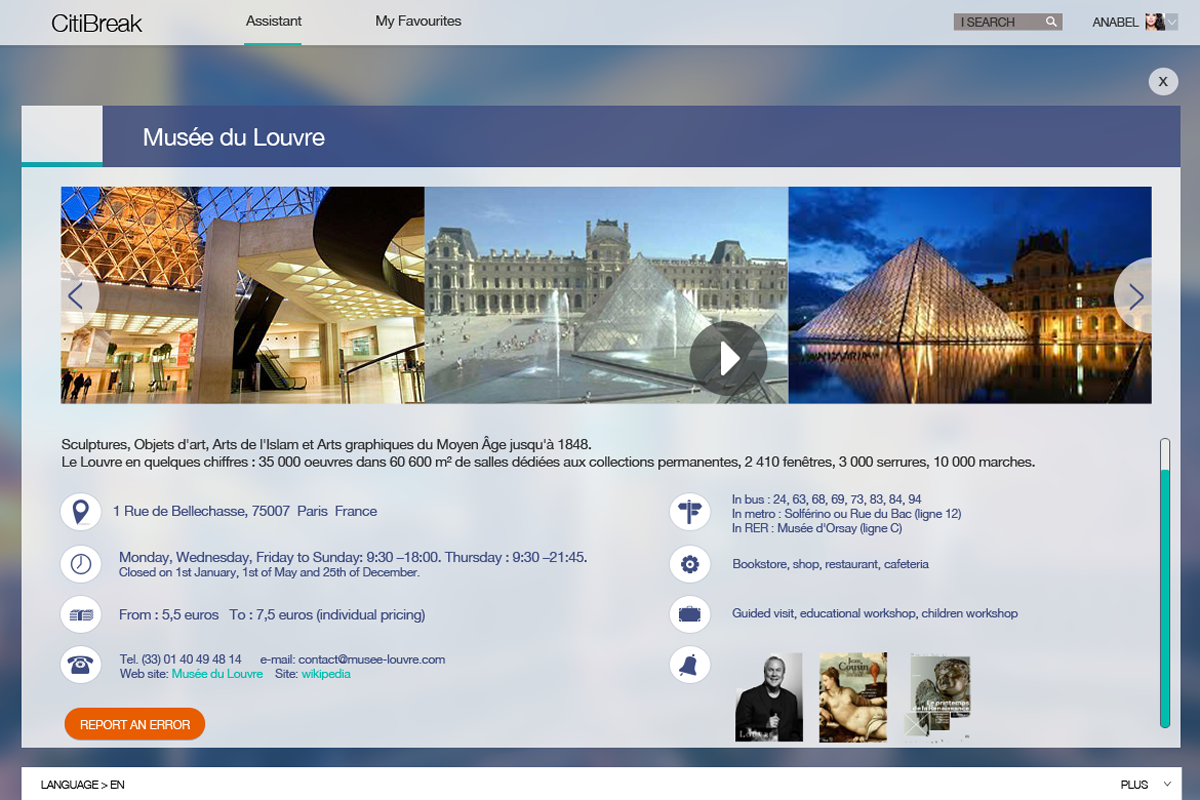Close the Musée du Louvre panel

tap(1163, 82)
